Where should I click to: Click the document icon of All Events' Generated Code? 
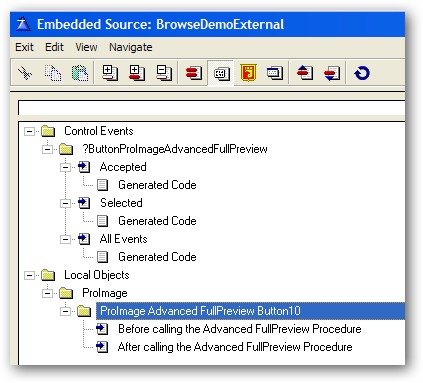tap(102, 257)
